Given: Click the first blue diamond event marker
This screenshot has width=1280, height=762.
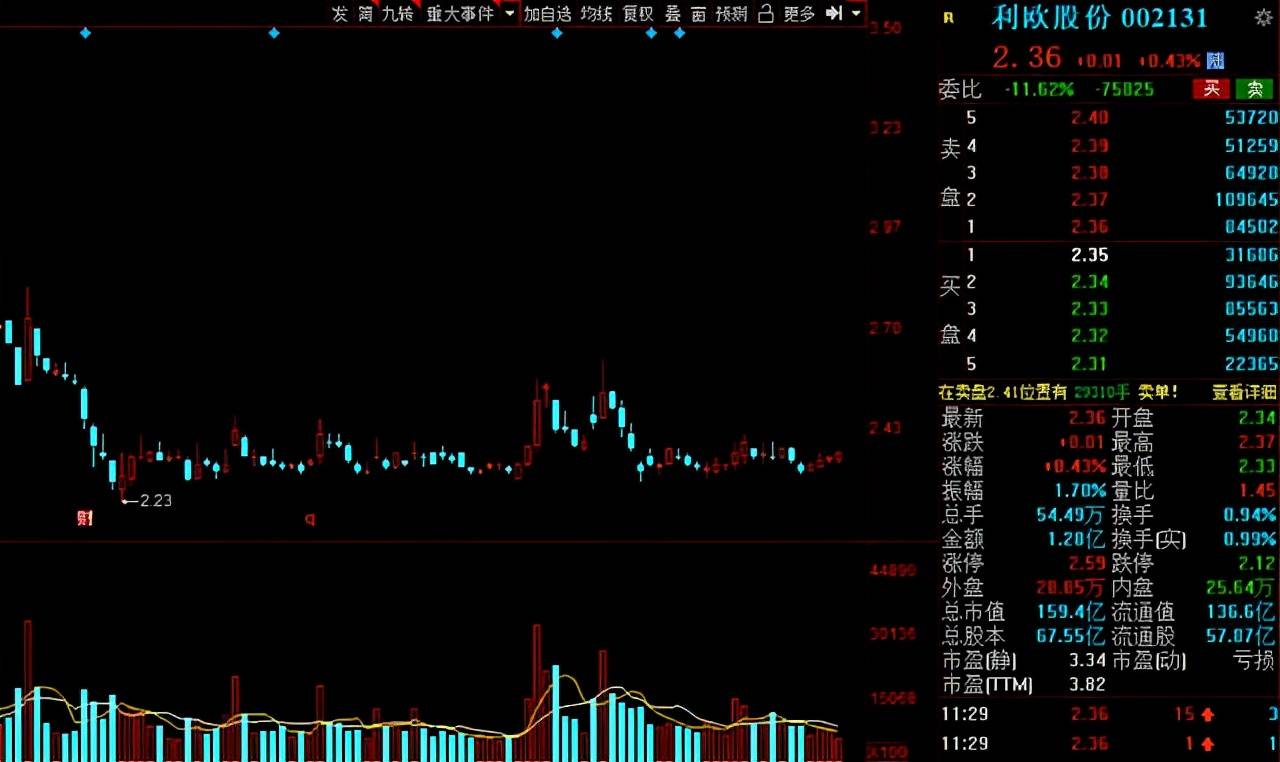Looking at the screenshot, I should (85, 33).
